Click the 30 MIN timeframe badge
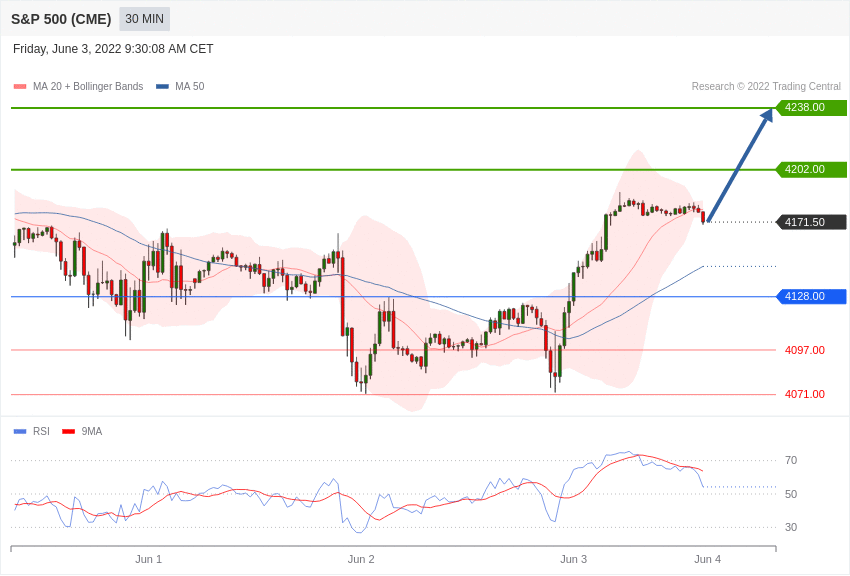Screen dimensions: 850x576 pos(144,19)
